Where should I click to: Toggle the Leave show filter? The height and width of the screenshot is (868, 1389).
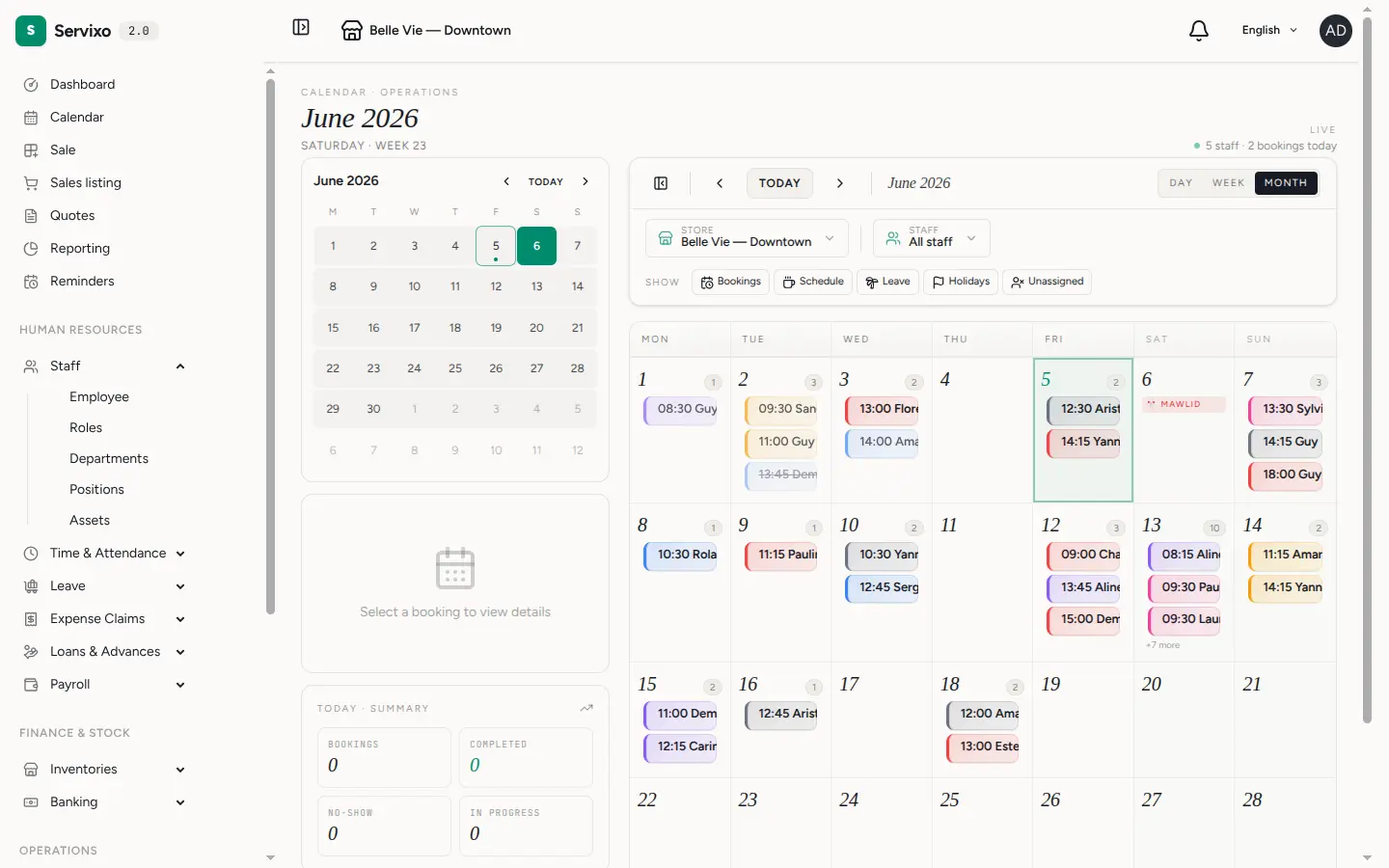[887, 282]
